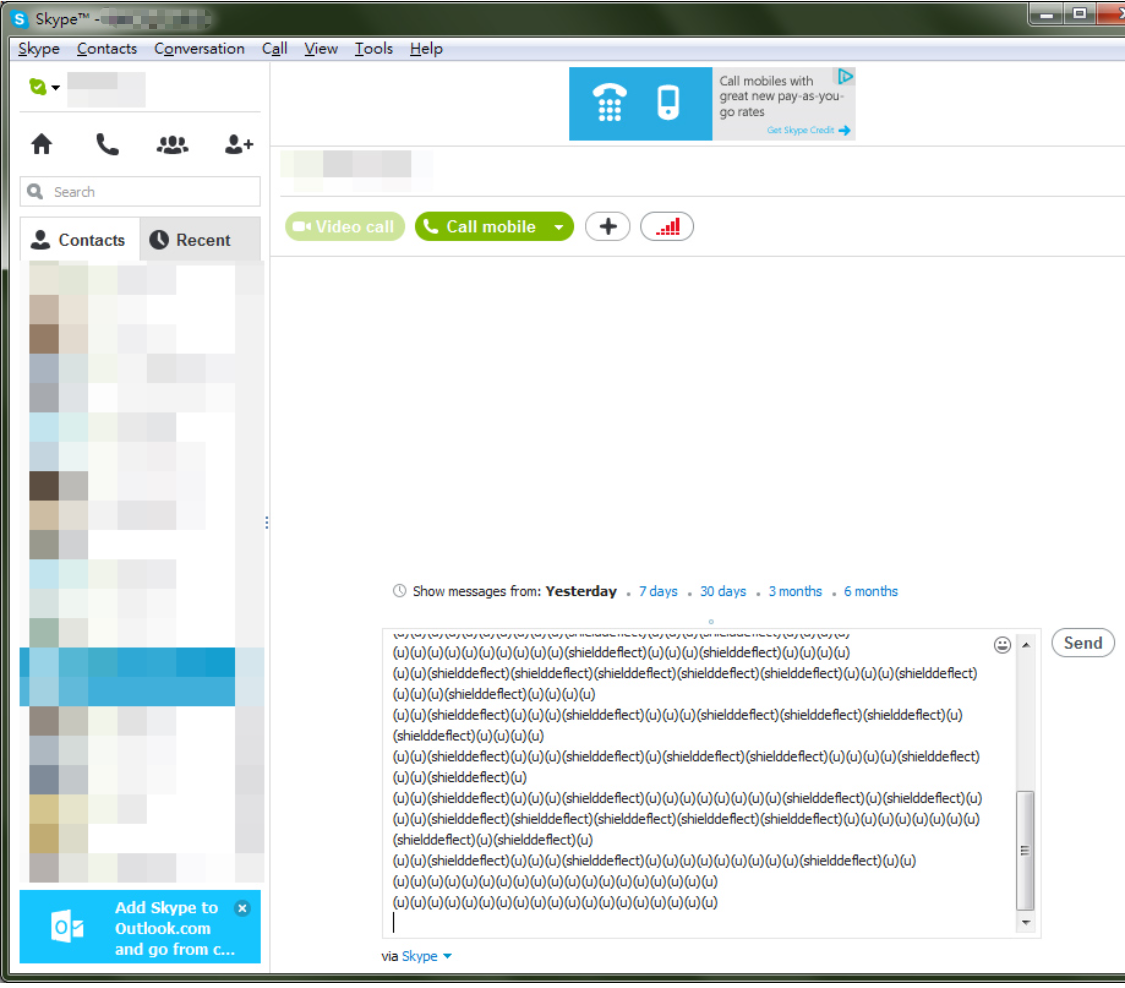Click the Get Skype Credit link
1125x988 pixels.
tap(808, 130)
